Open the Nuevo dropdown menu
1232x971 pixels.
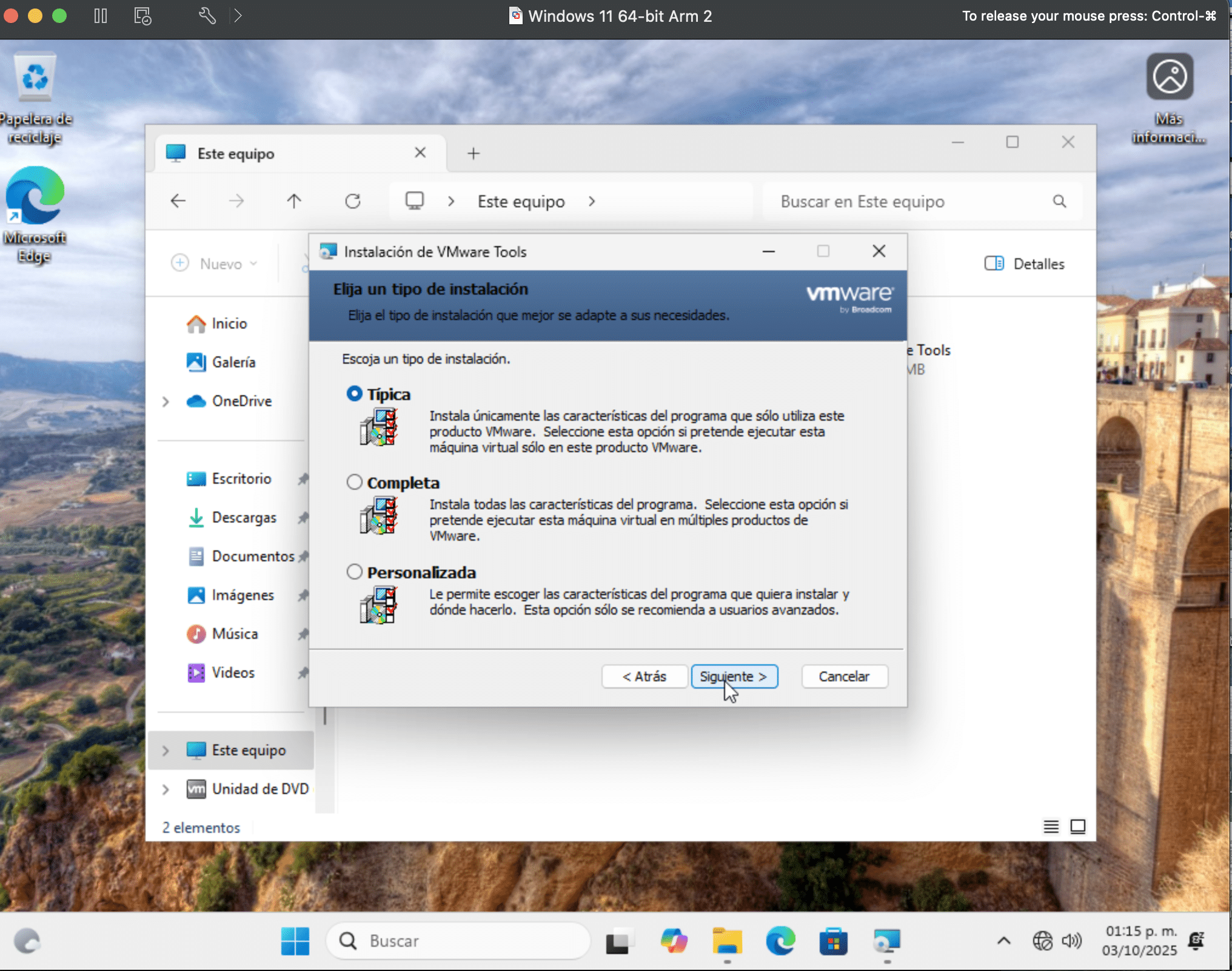click(215, 263)
